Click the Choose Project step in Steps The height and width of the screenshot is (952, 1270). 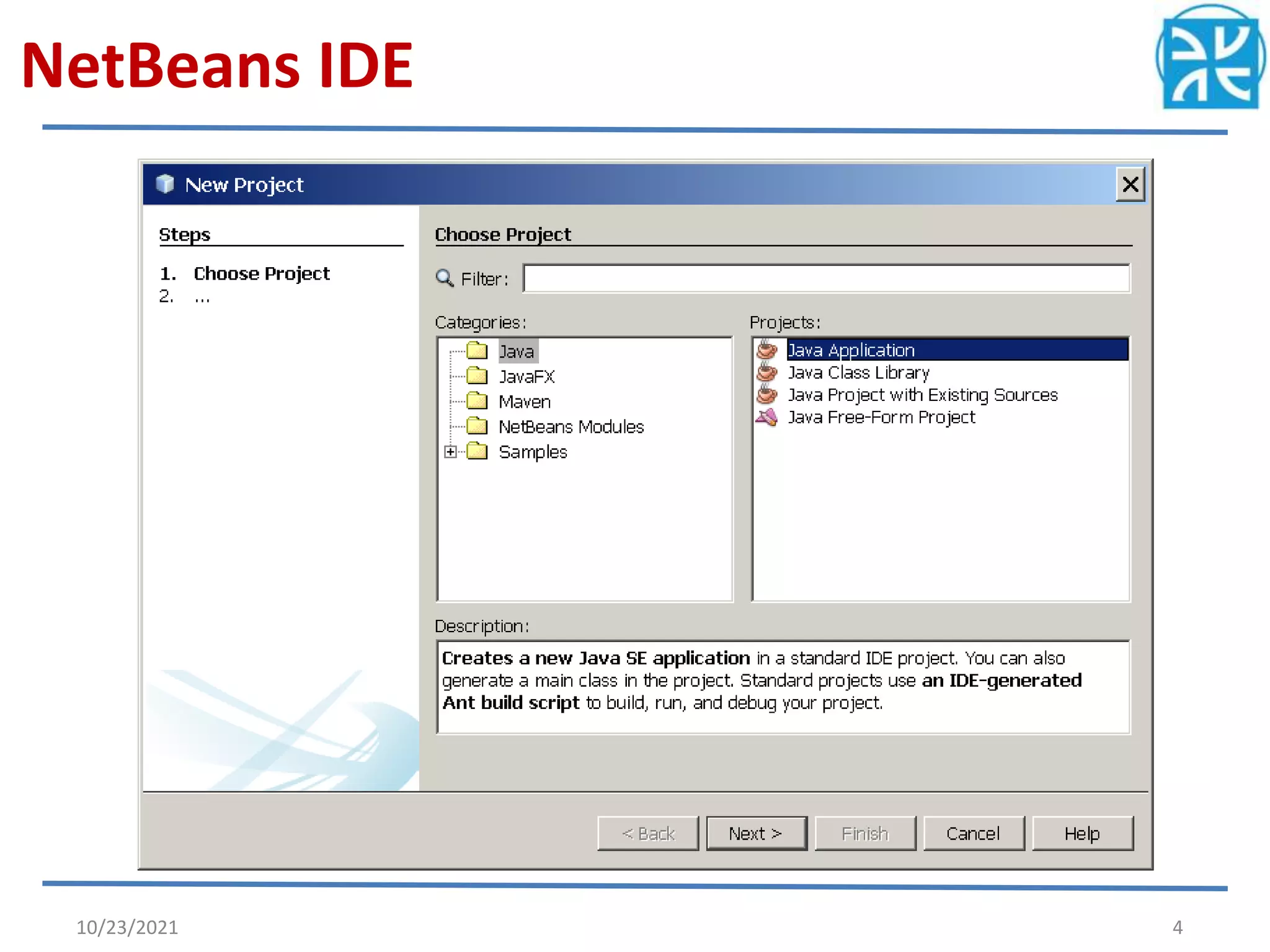click(x=261, y=273)
